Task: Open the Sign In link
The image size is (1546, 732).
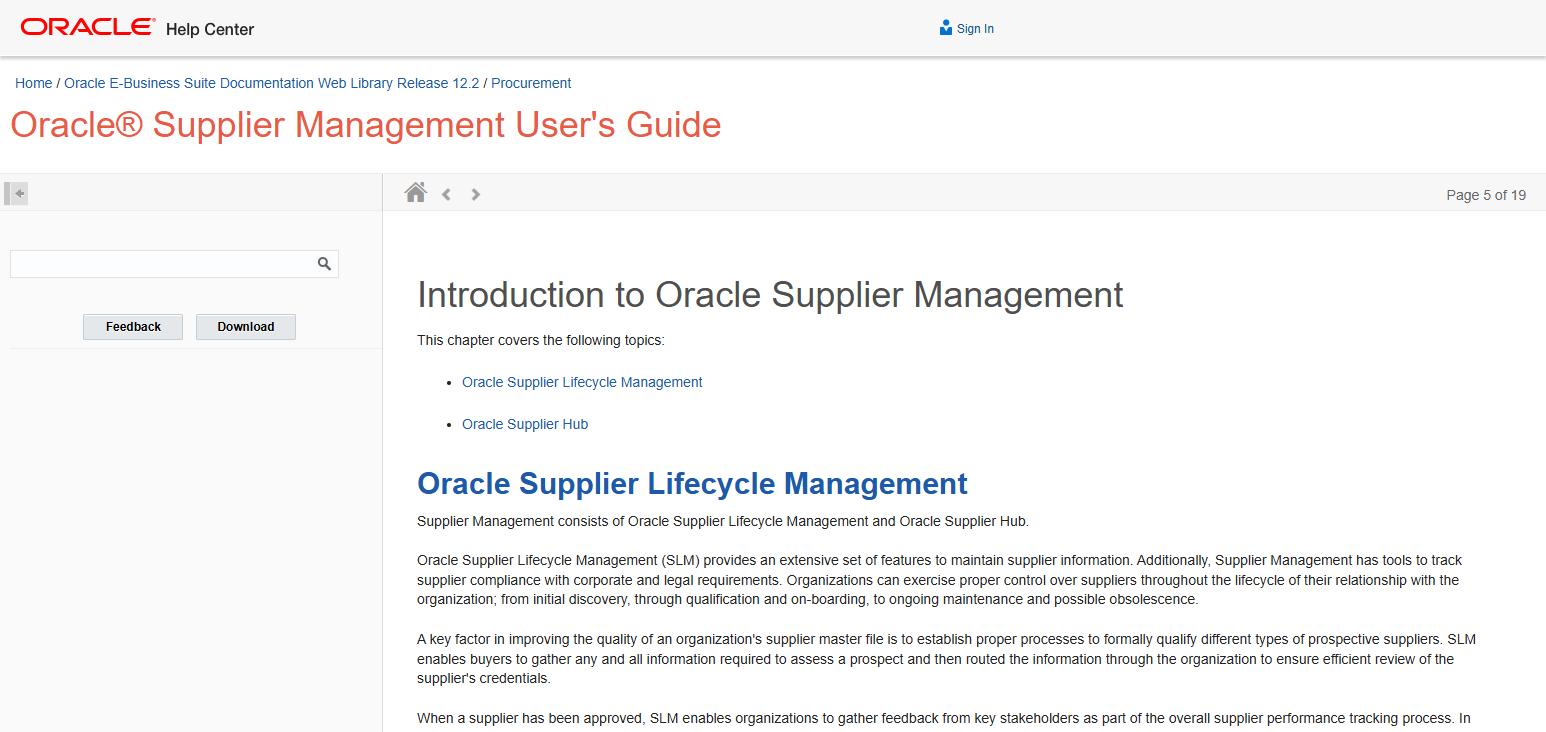Action: (975, 29)
